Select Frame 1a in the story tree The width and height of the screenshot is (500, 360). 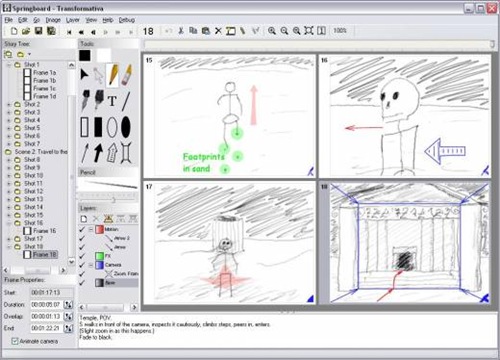(x=44, y=73)
